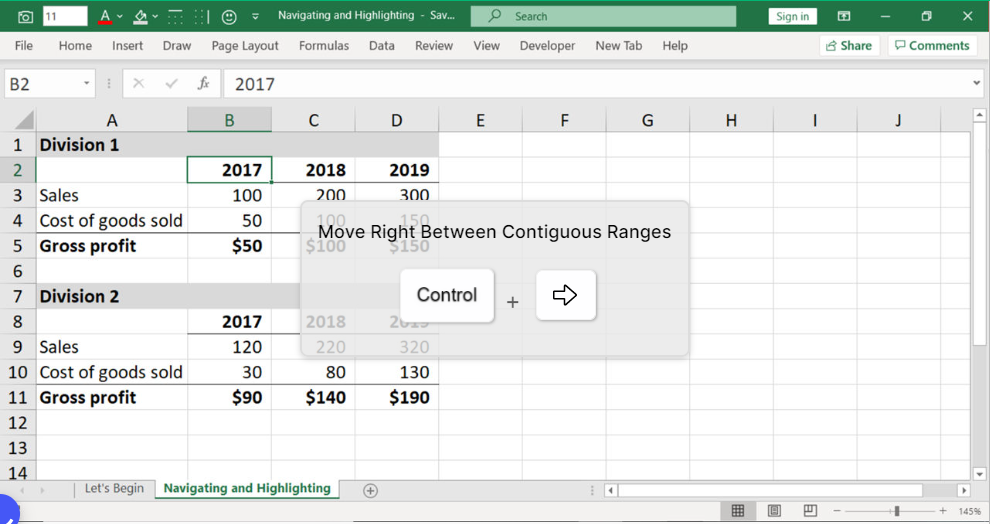Click the Insert Function fx icon
Image resolution: width=990 pixels, height=524 pixels.
(203, 83)
